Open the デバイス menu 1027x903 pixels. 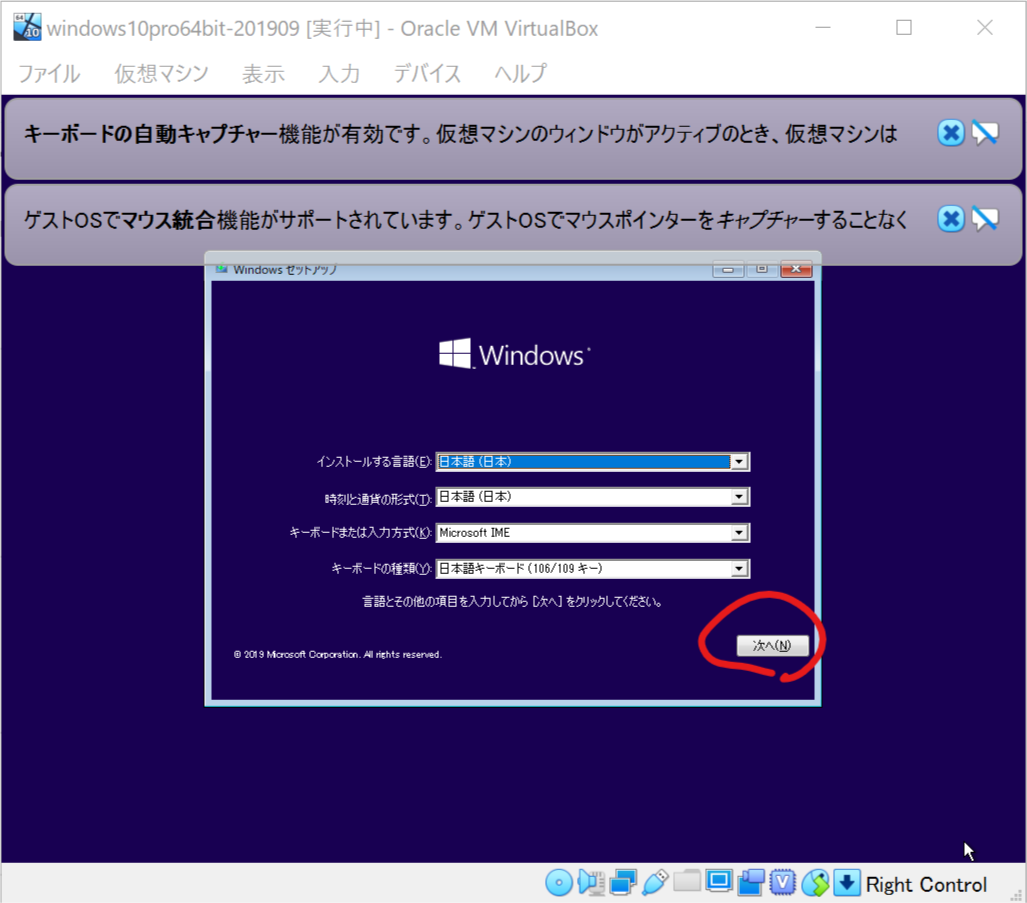426,73
